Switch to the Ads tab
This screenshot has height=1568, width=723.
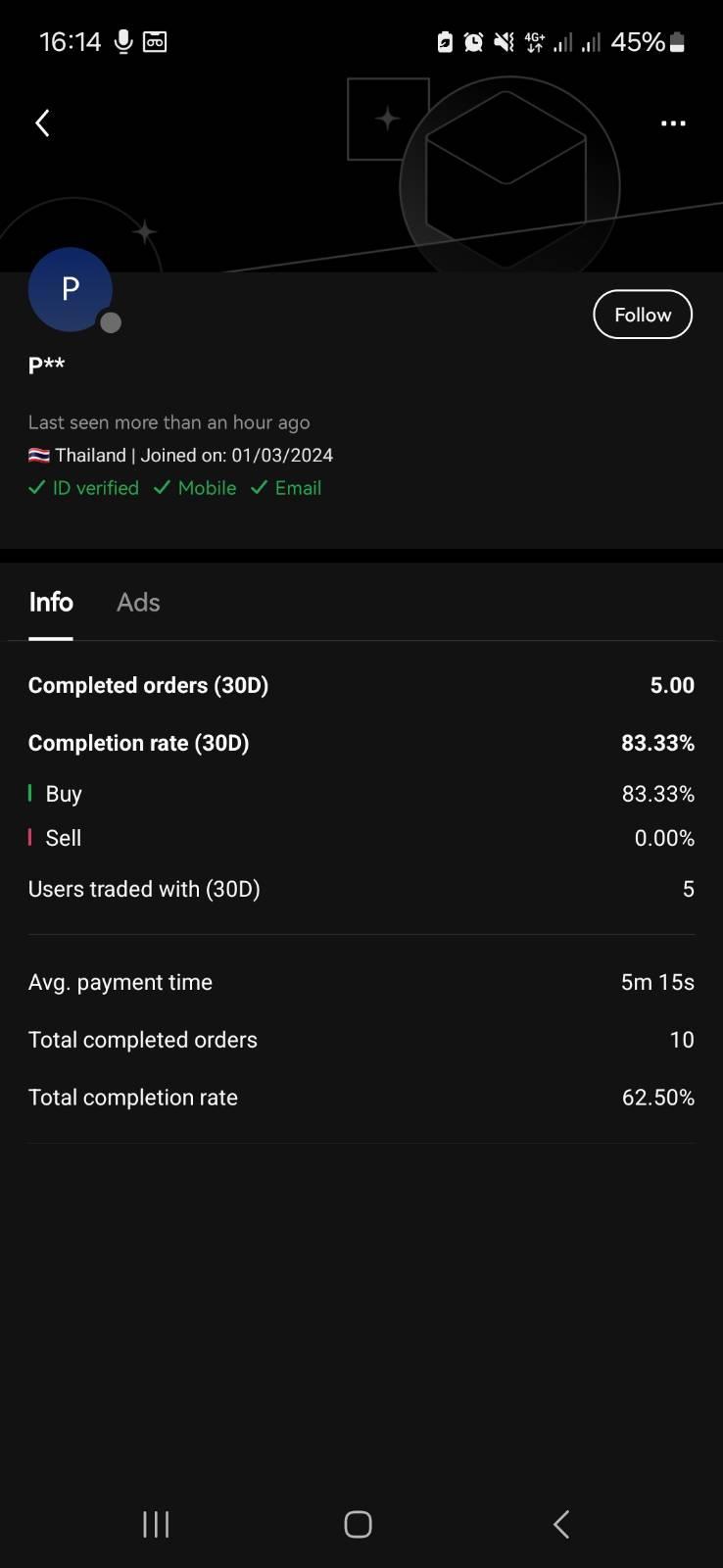(x=138, y=602)
